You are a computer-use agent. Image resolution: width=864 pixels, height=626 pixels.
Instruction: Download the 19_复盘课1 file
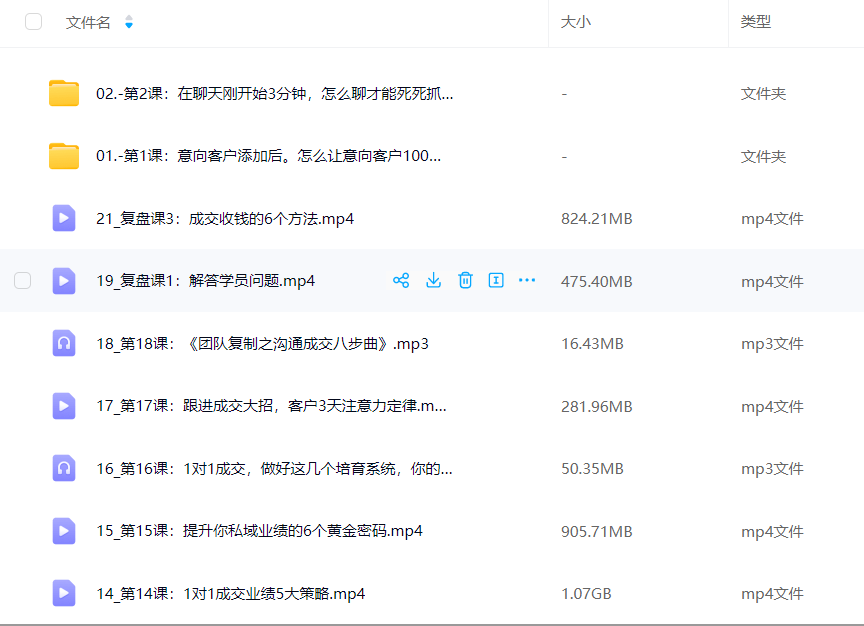tap(434, 280)
